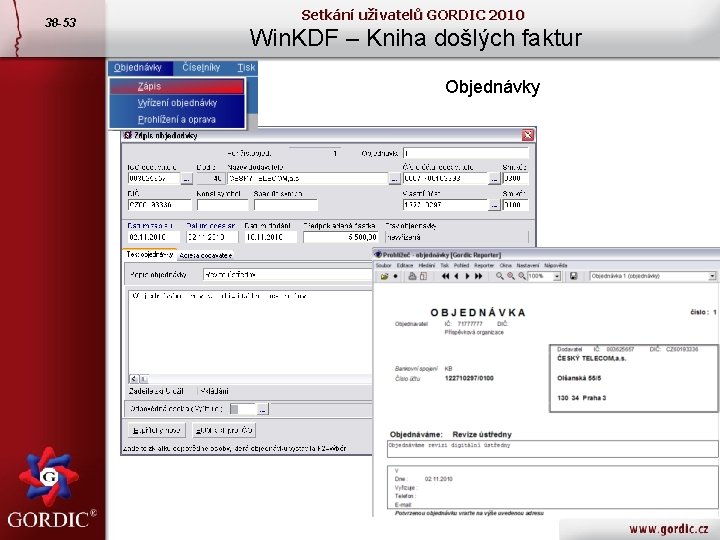Click the Objednáváme text box in report preview
This screenshot has width=720, height=540.
552,449
